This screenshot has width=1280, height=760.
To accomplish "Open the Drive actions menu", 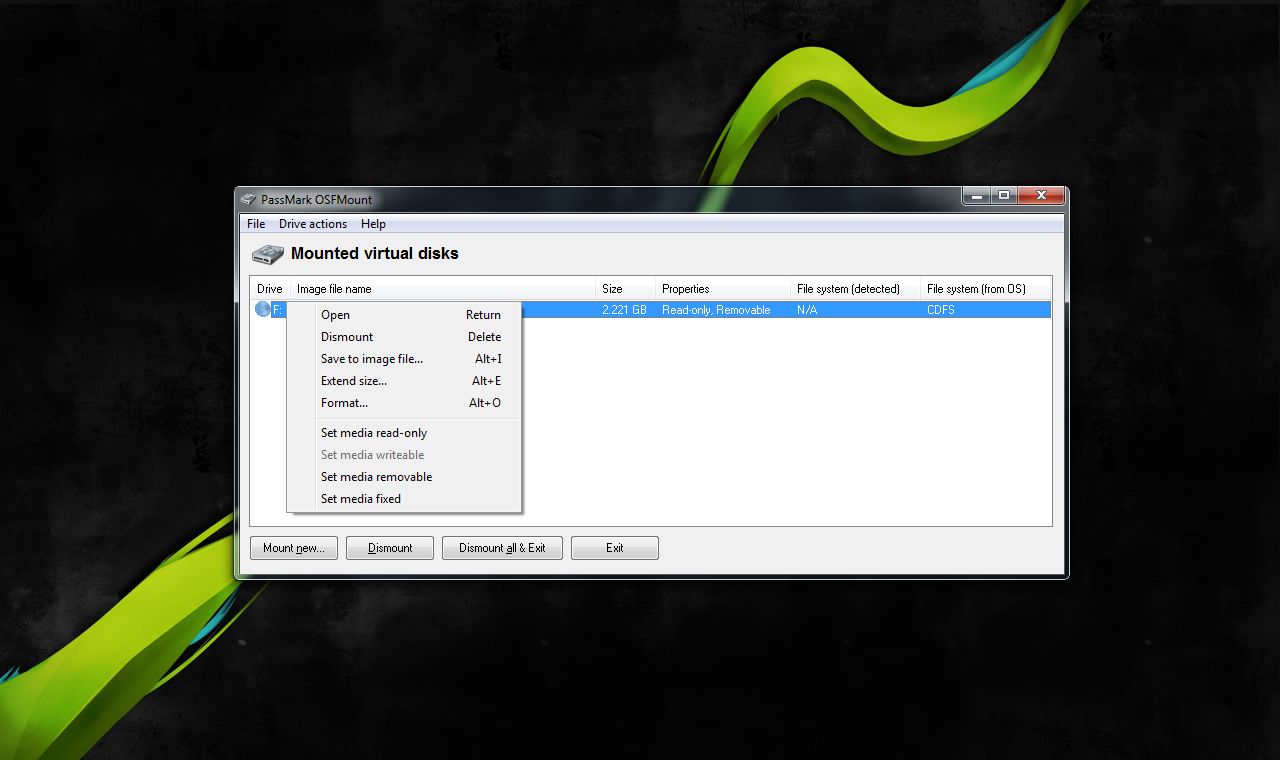I will pyautogui.click(x=313, y=224).
